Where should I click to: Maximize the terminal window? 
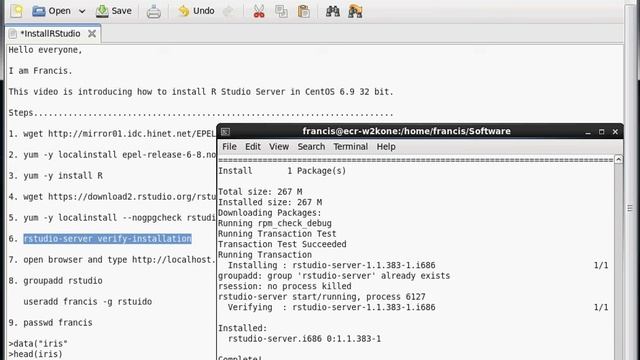(601, 132)
